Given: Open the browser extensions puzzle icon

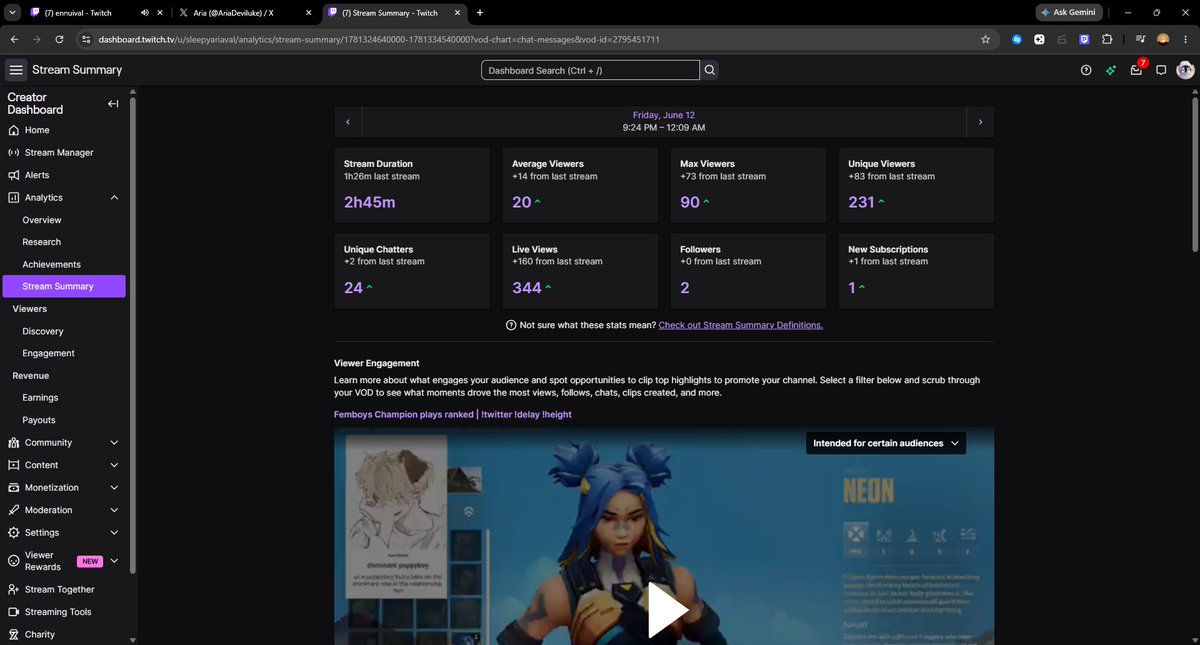Looking at the screenshot, I should (1108, 39).
